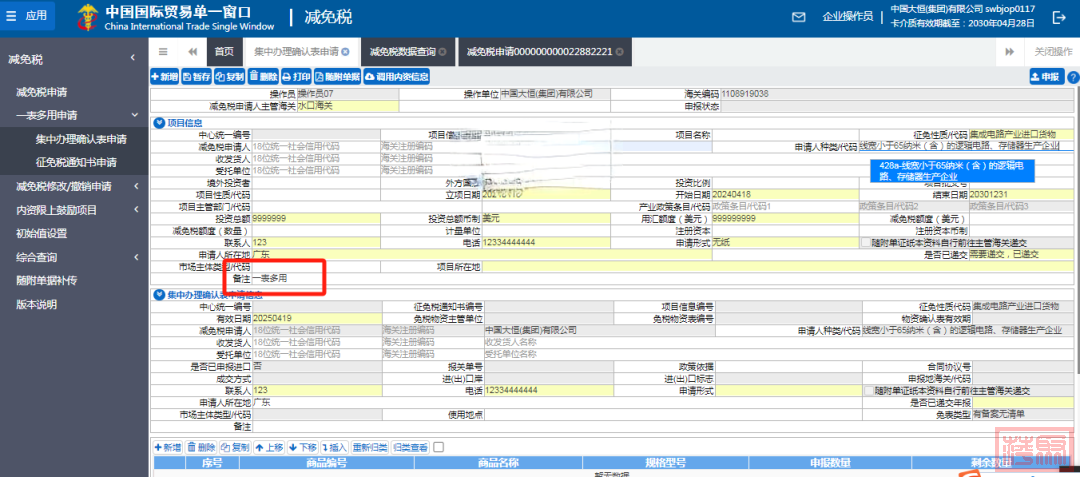Collapse the 项目信息 section
This screenshot has height=477, width=1080.
[159, 123]
